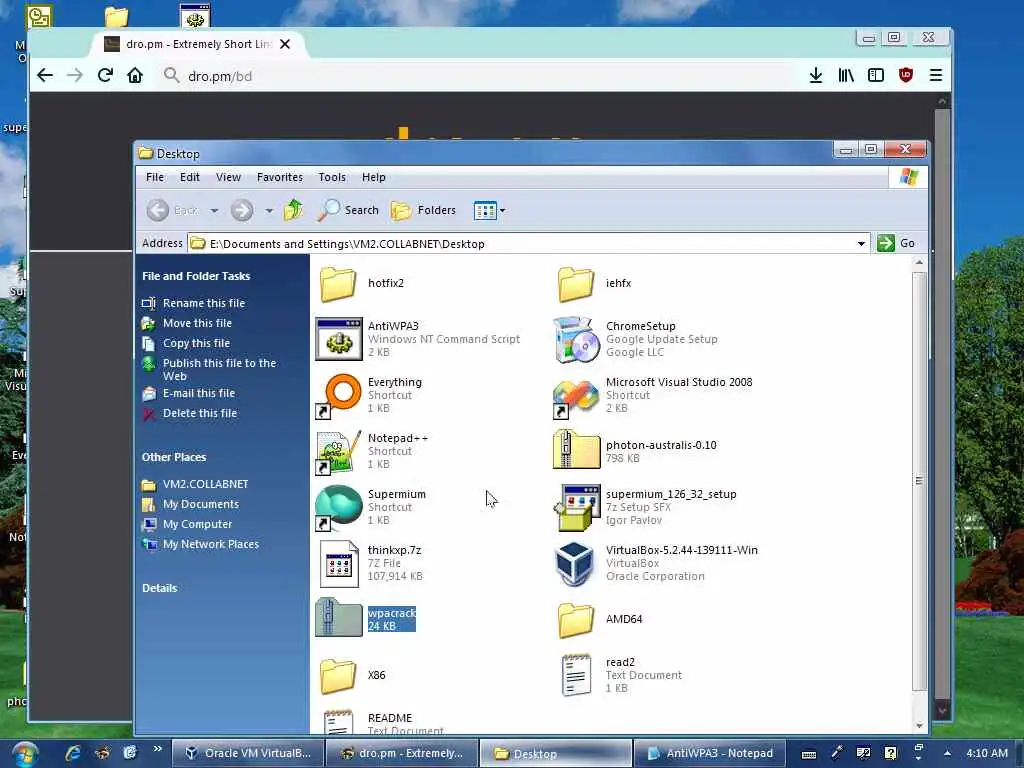1024x768 pixels.
Task: Open My Documents in Other Places
Action: tap(200, 504)
